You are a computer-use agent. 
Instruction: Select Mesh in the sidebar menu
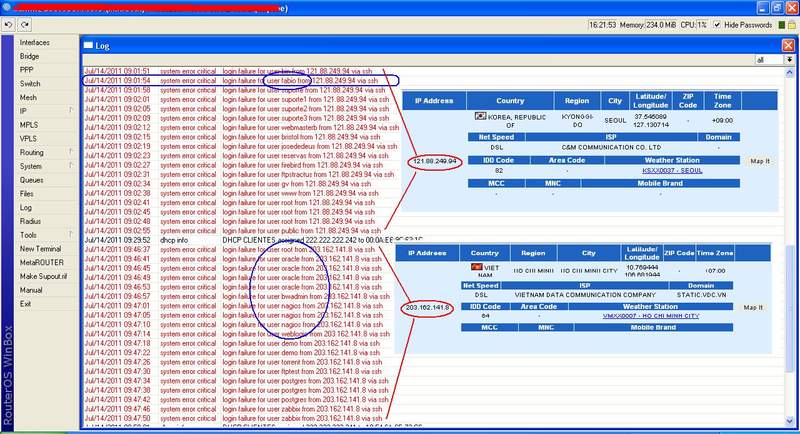click(28, 97)
